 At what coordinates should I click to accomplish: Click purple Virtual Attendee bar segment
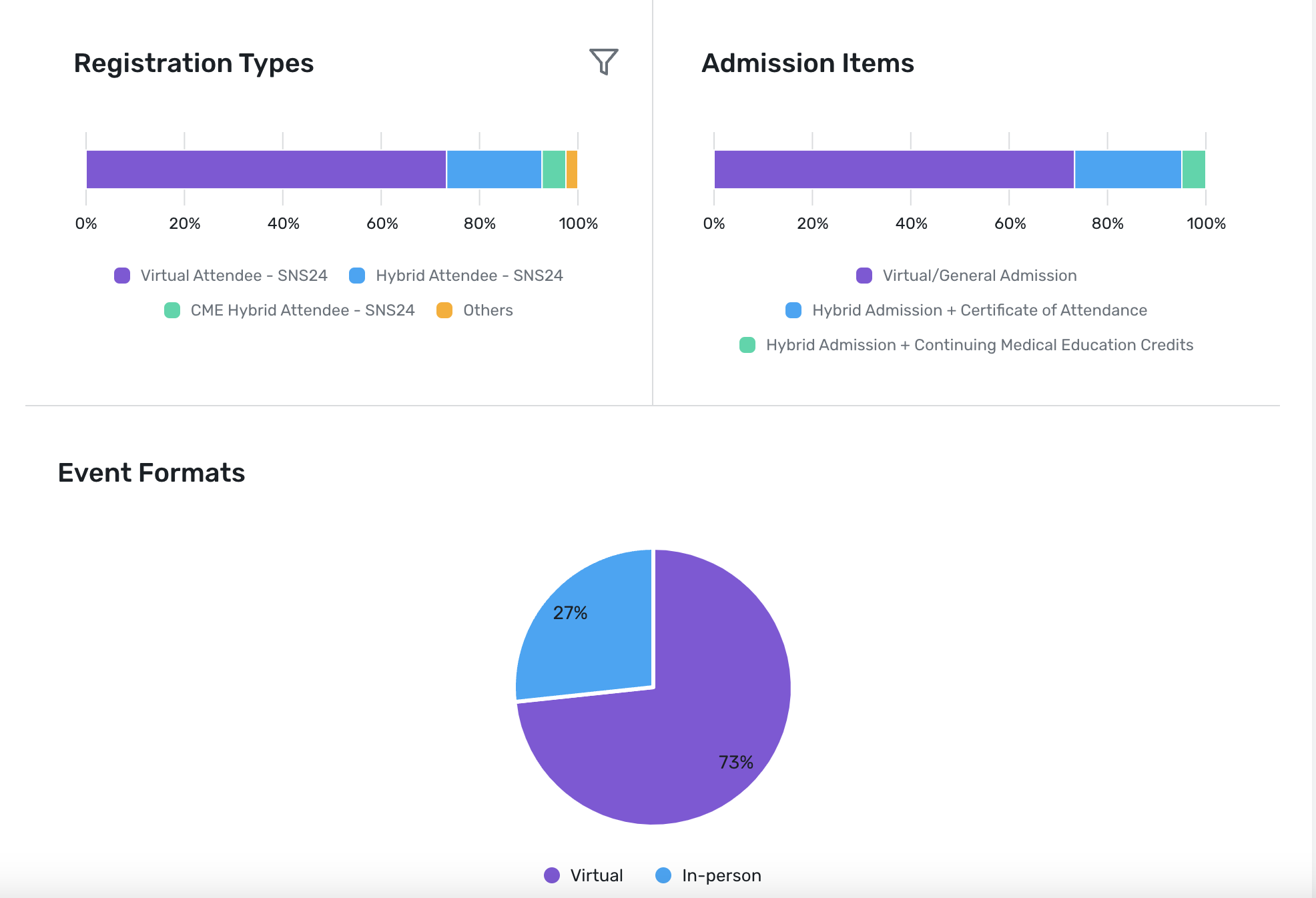point(266,169)
